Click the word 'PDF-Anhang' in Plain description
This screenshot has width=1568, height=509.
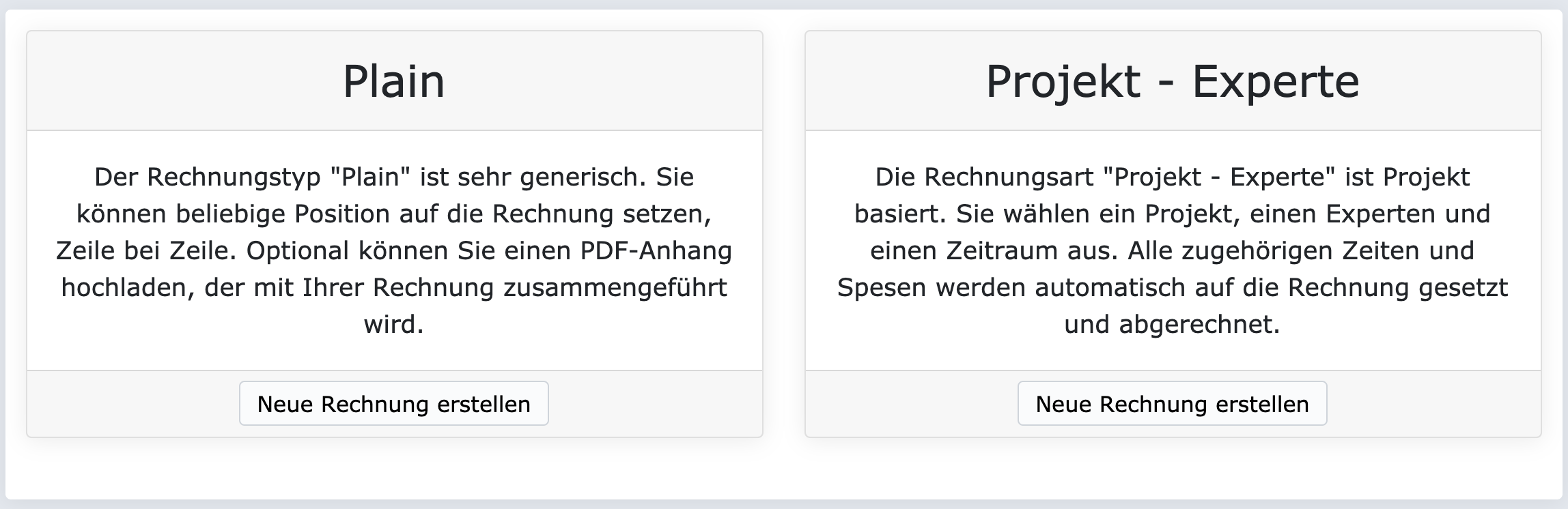point(656,251)
